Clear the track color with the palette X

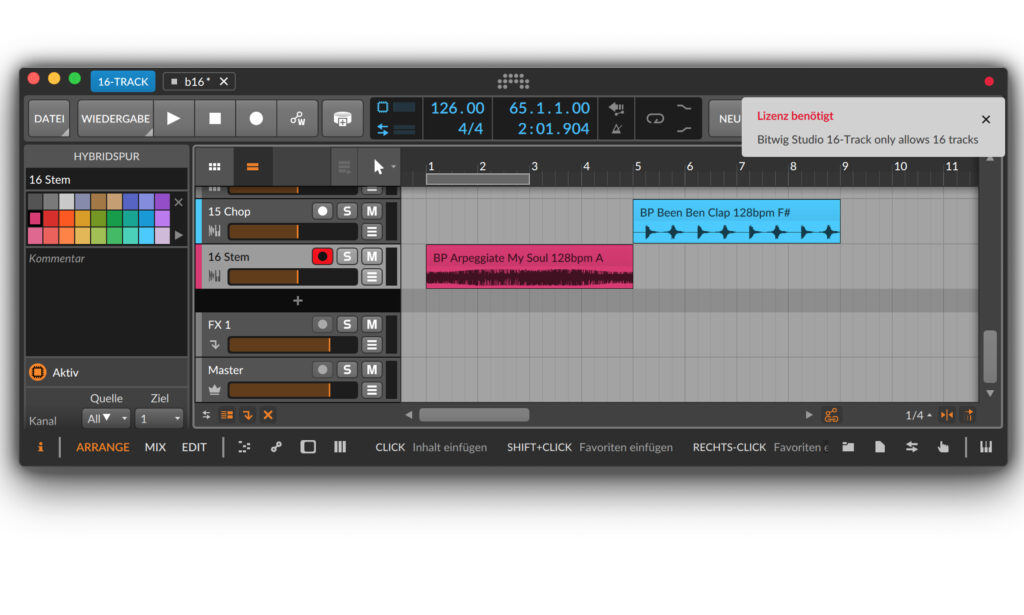[178, 202]
